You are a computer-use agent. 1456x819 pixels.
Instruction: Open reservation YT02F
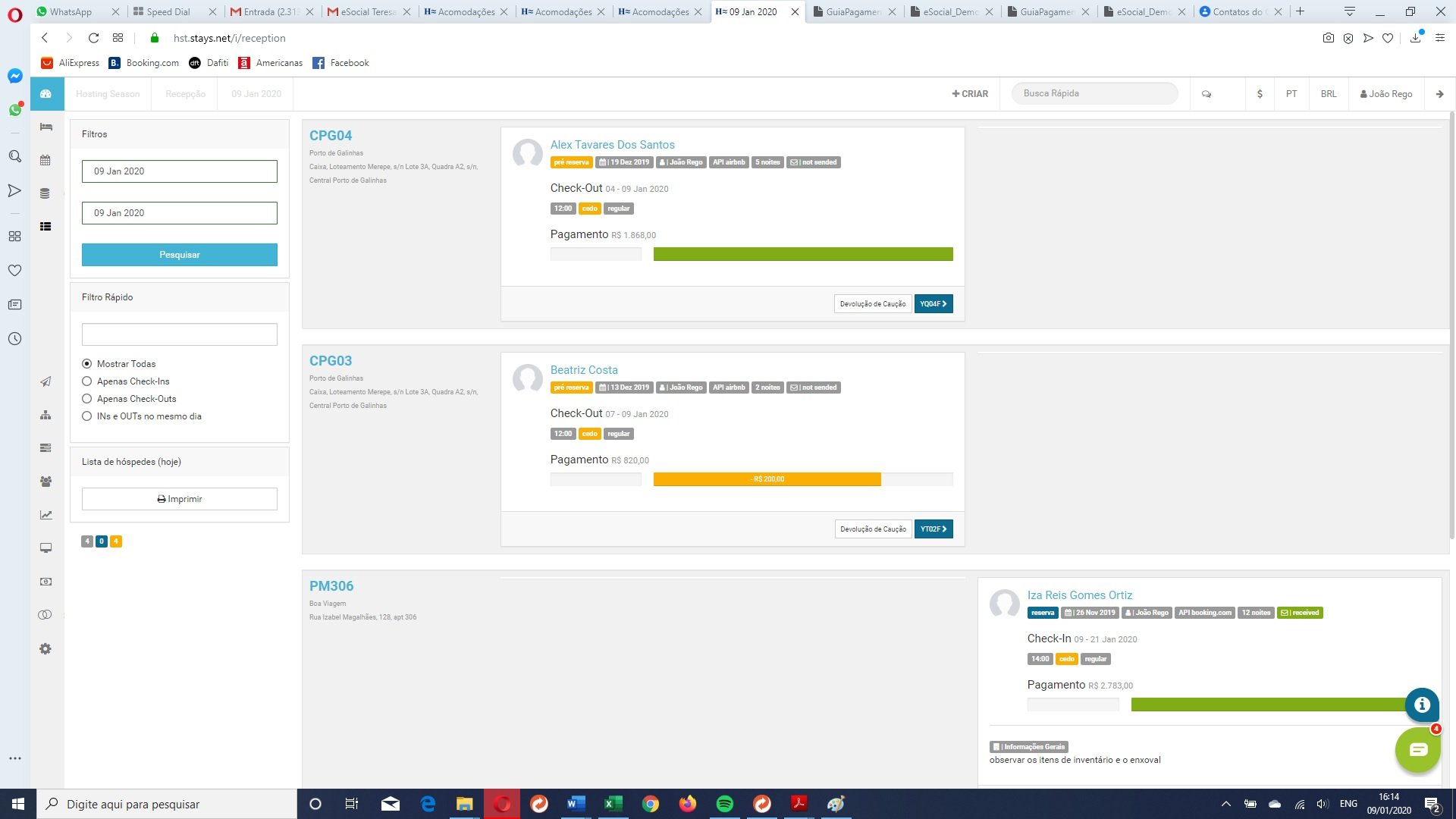[x=934, y=529]
